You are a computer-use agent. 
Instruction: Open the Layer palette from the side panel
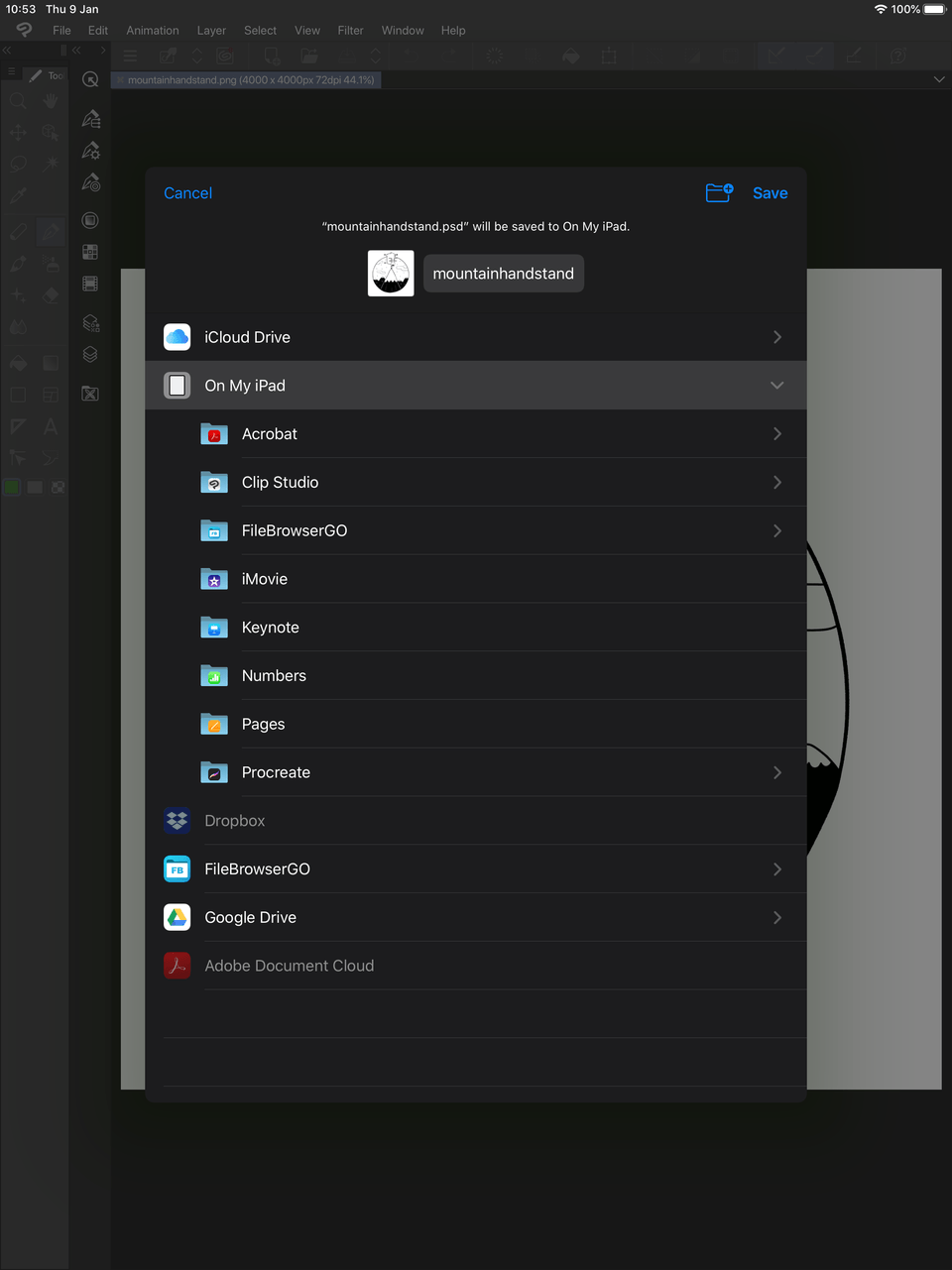pos(89,355)
